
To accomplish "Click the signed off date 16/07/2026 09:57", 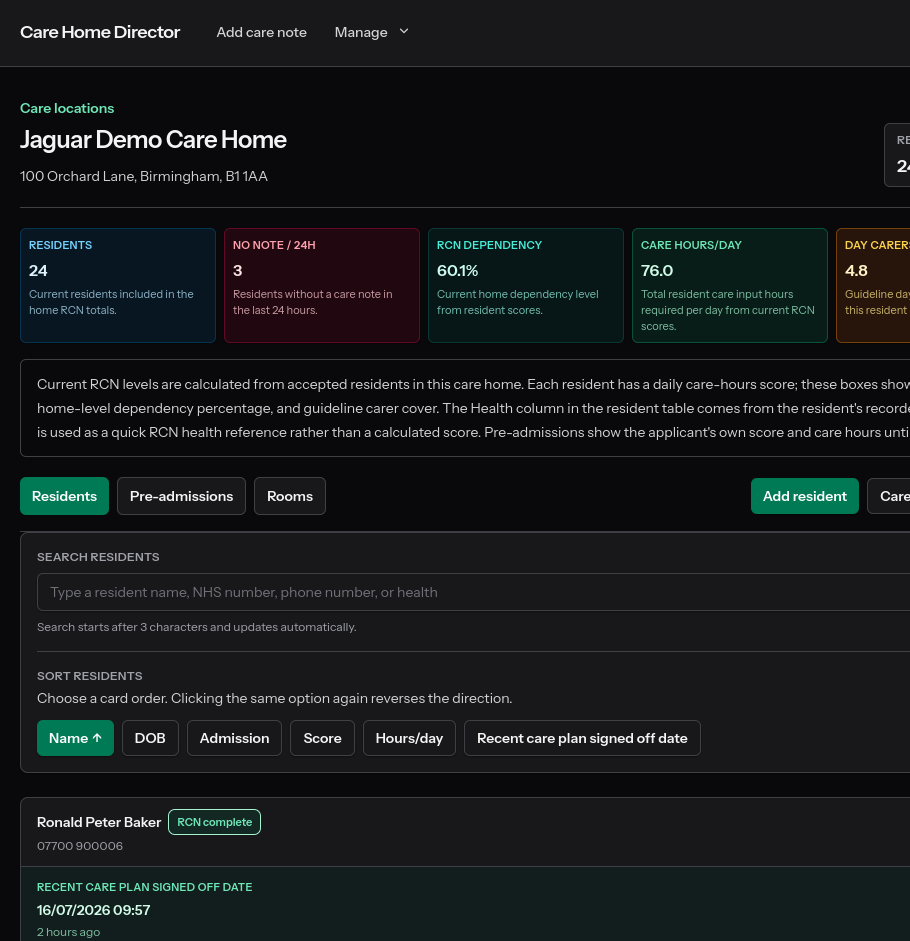I will coord(94,910).
